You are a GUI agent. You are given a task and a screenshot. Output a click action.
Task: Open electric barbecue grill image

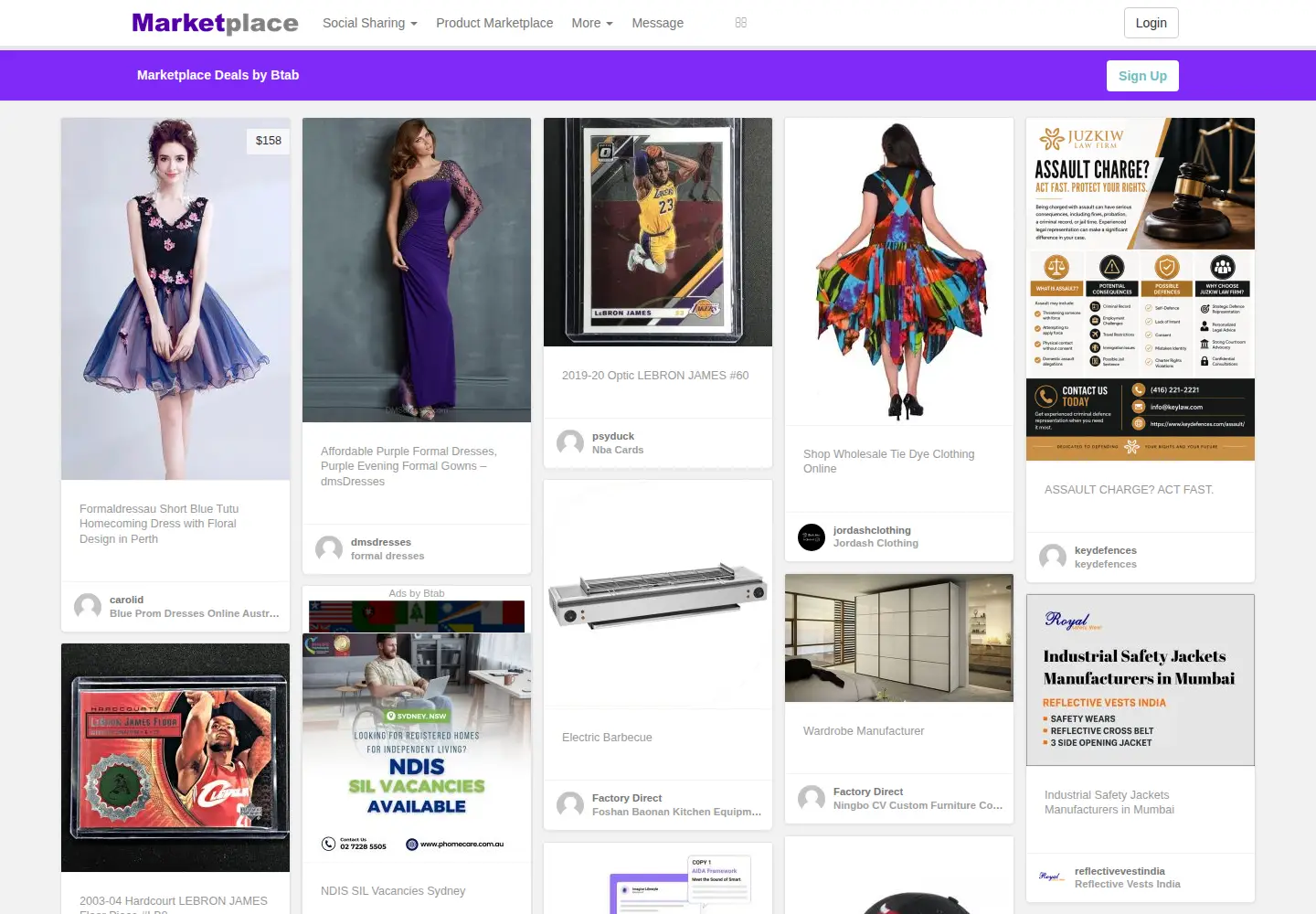pos(658,594)
